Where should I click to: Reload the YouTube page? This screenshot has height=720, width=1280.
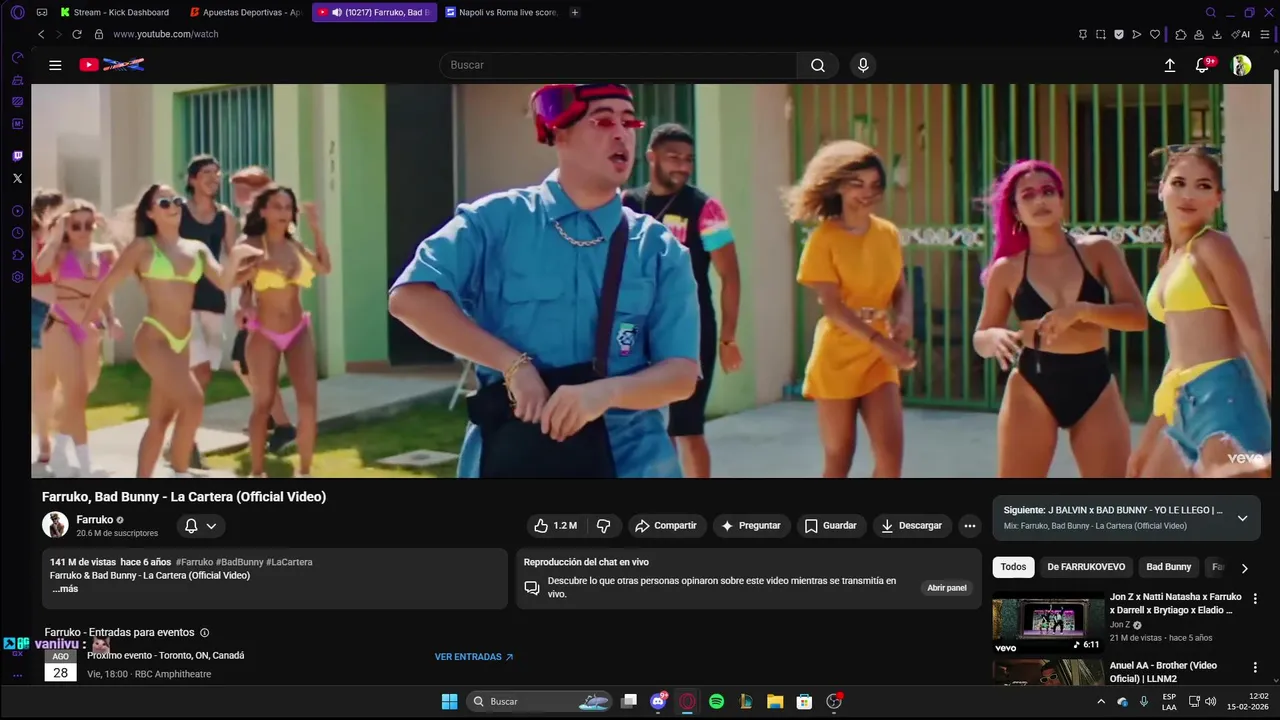pyautogui.click(x=77, y=34)
